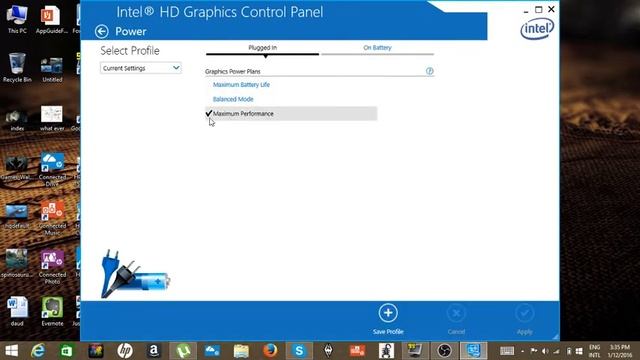
Task: Click the Power section heading
Action: tap(131, 31)
